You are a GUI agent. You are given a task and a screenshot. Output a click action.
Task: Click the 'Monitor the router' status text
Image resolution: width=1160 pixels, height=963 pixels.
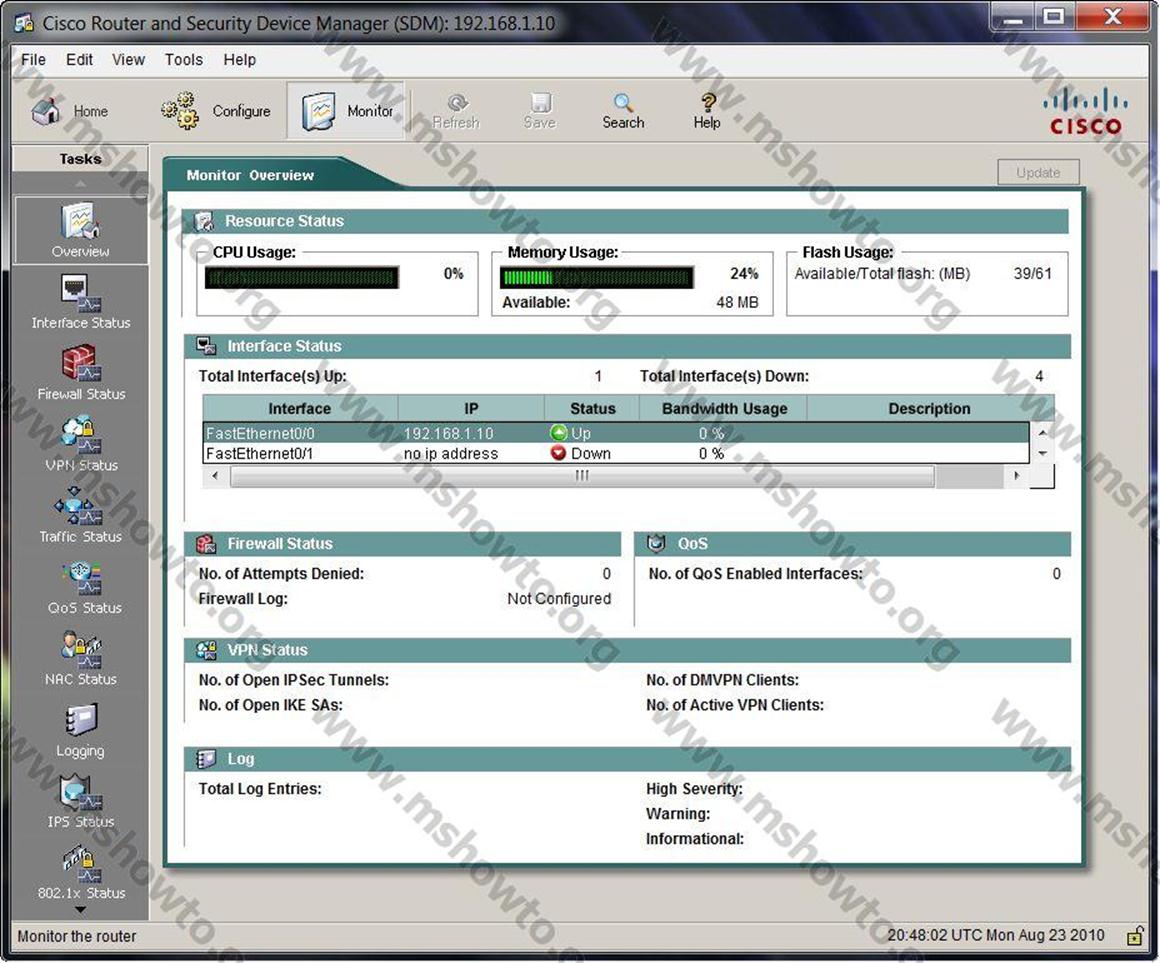tap(77, 936)
